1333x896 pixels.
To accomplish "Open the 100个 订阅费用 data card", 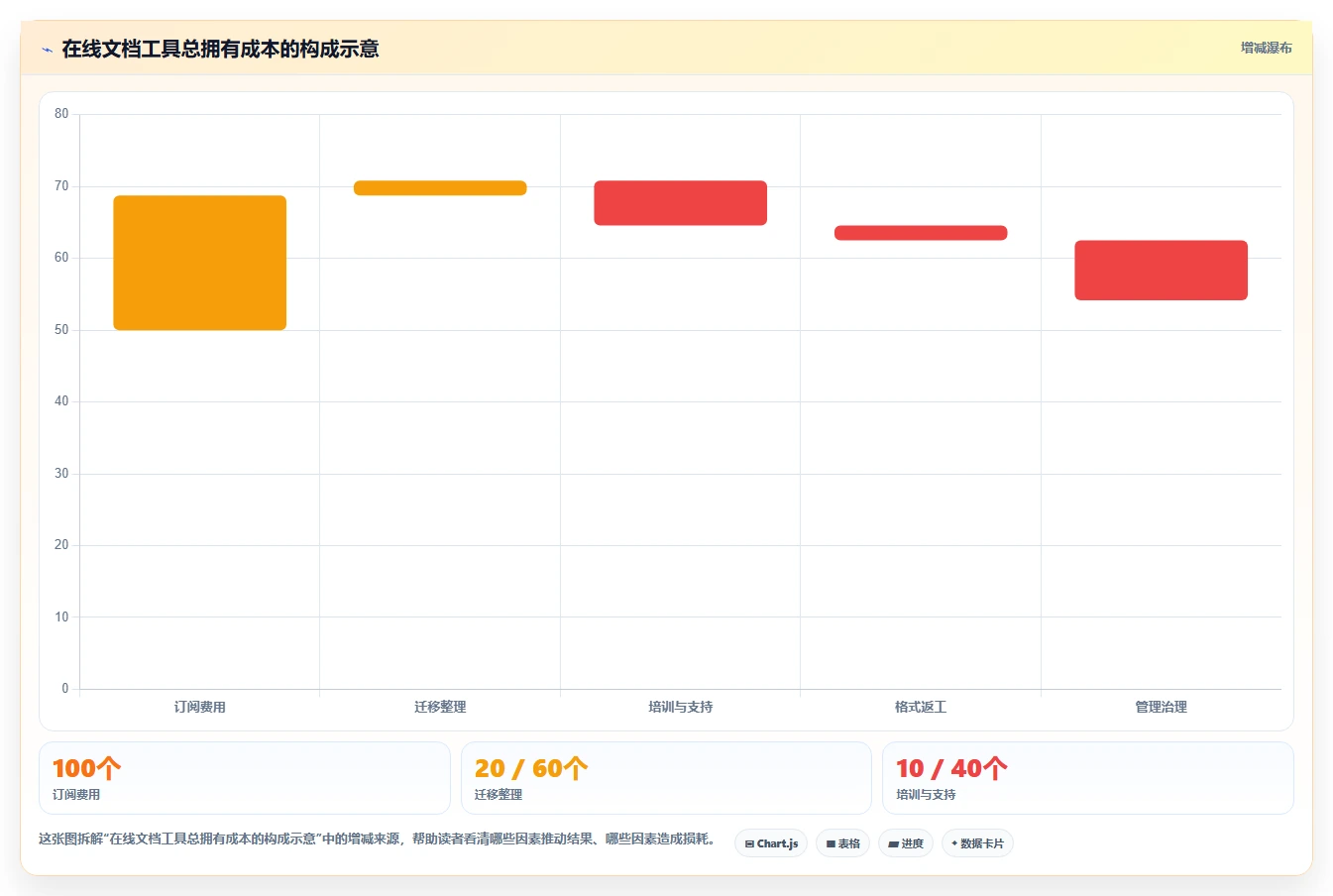I will [x=245, y=778].
